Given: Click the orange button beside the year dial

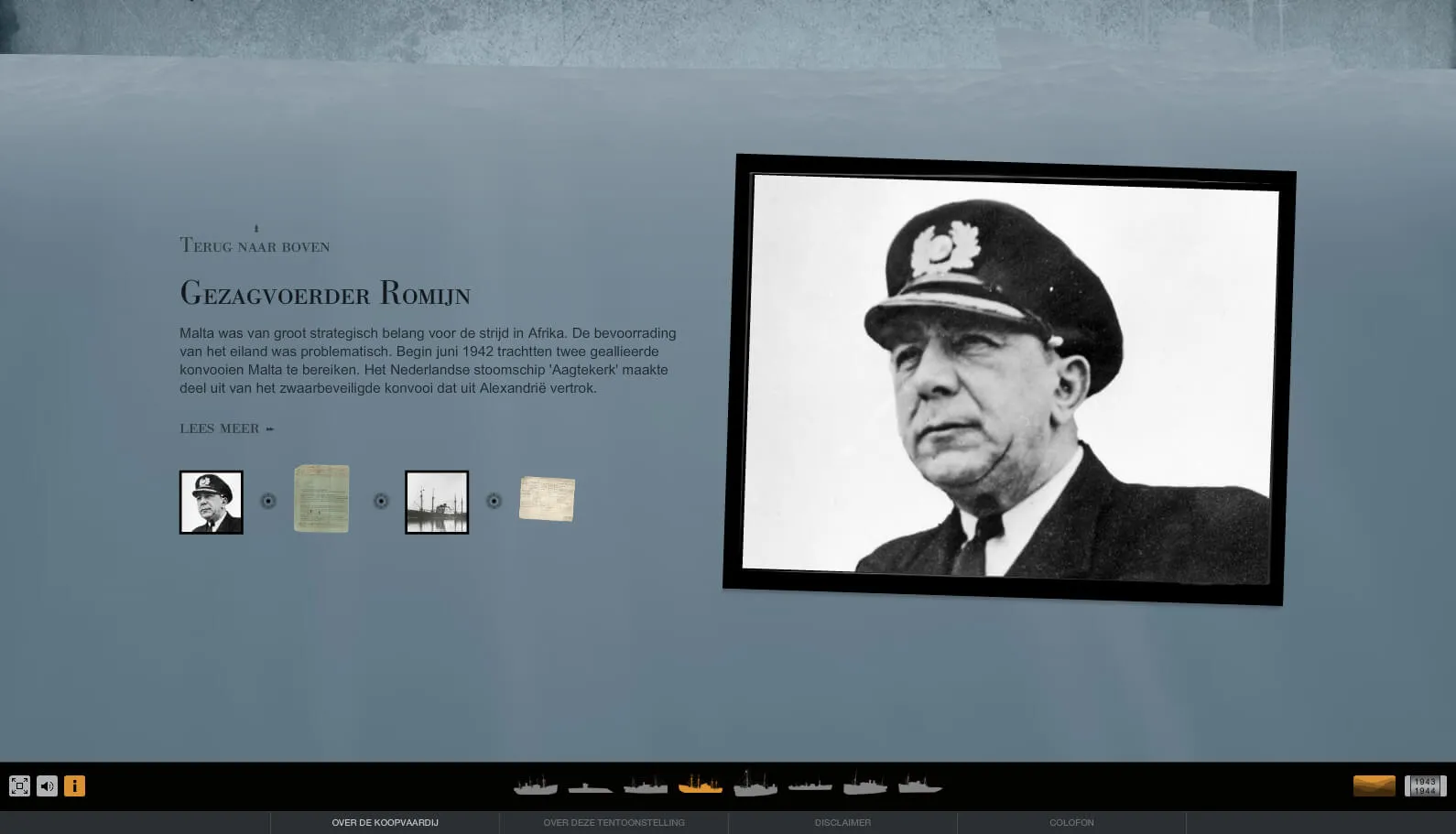Looking at the screenshot, I should tap(1375, 786).
